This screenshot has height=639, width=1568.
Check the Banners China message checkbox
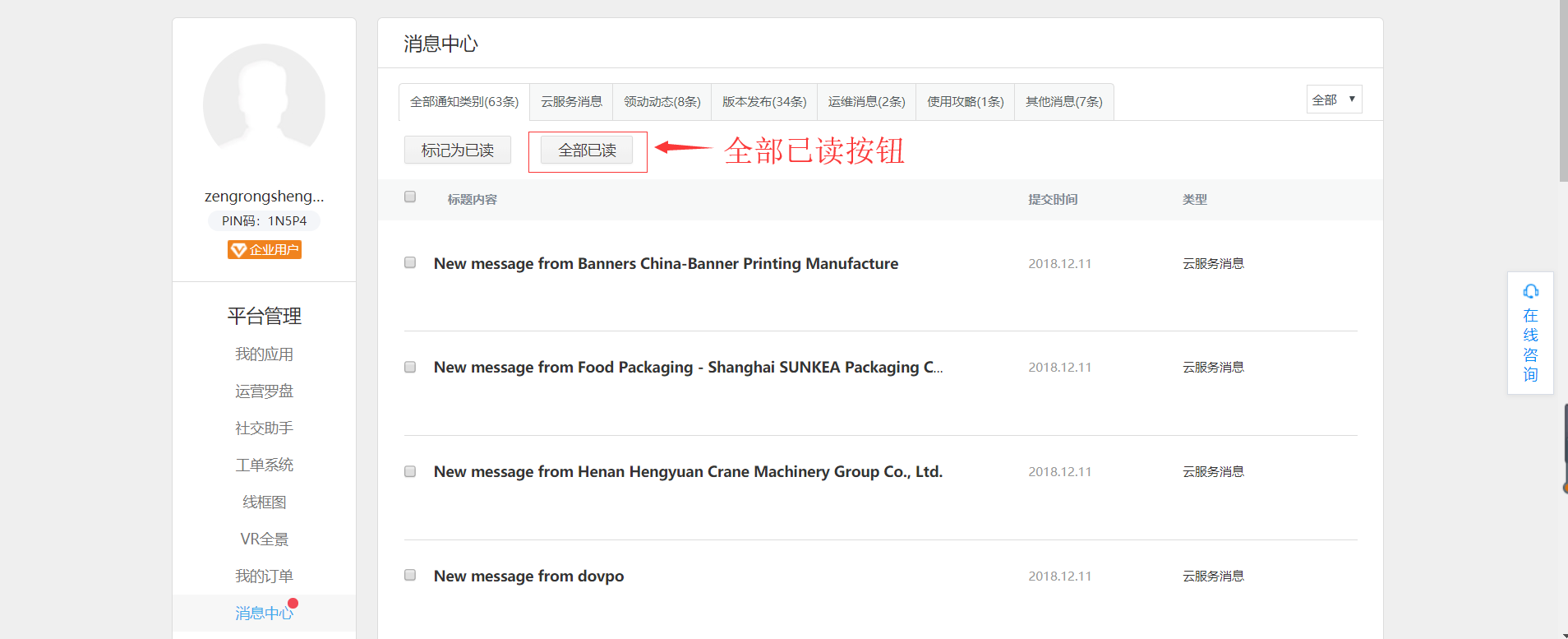point(410,263)
